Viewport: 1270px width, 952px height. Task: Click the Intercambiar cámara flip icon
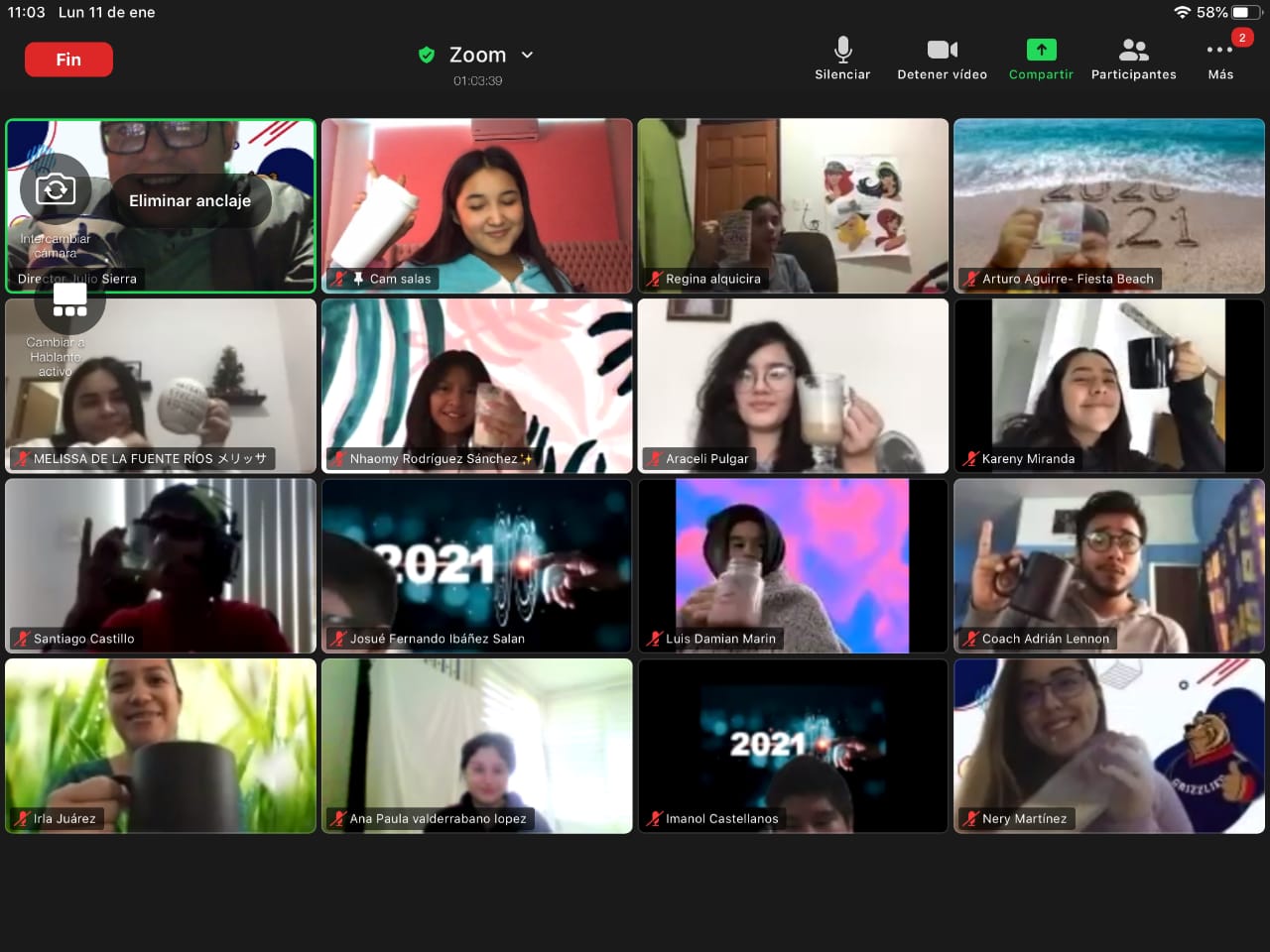click(x=56, y=188)
